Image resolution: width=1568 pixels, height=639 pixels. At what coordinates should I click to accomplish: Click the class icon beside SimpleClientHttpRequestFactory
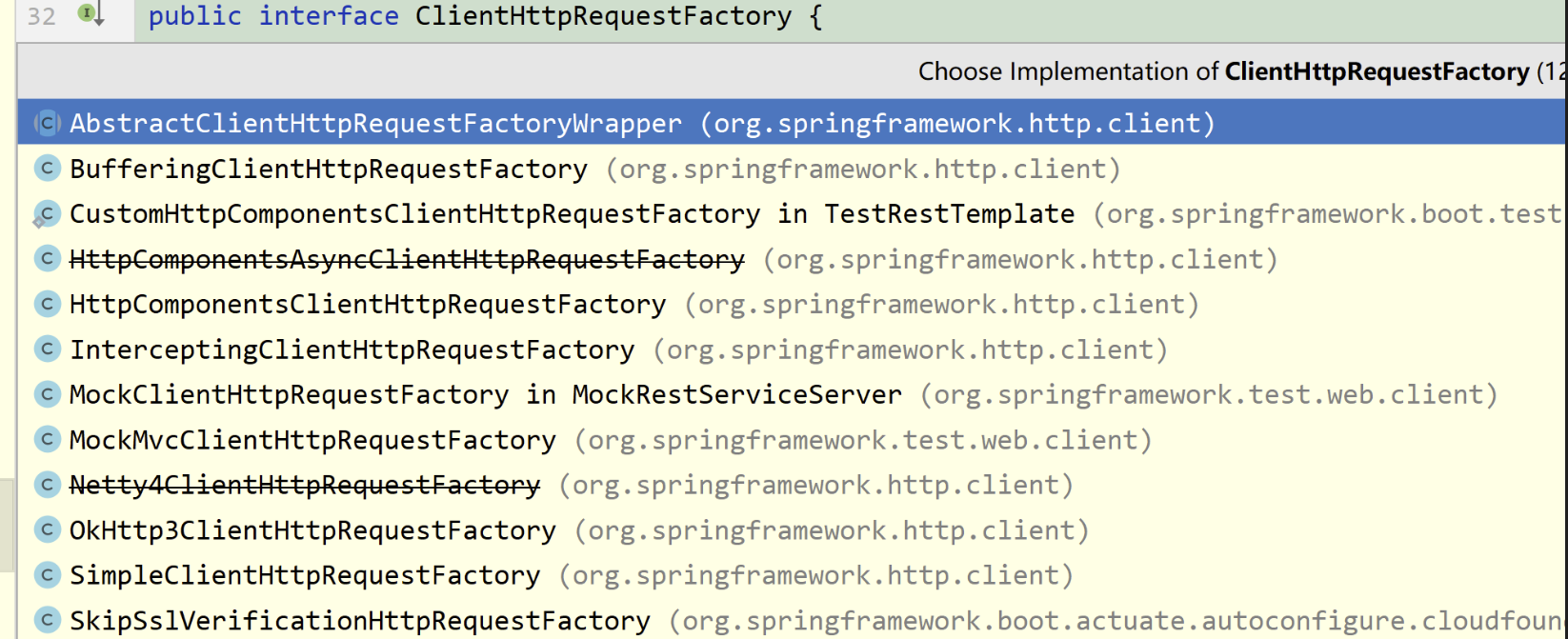46,575
